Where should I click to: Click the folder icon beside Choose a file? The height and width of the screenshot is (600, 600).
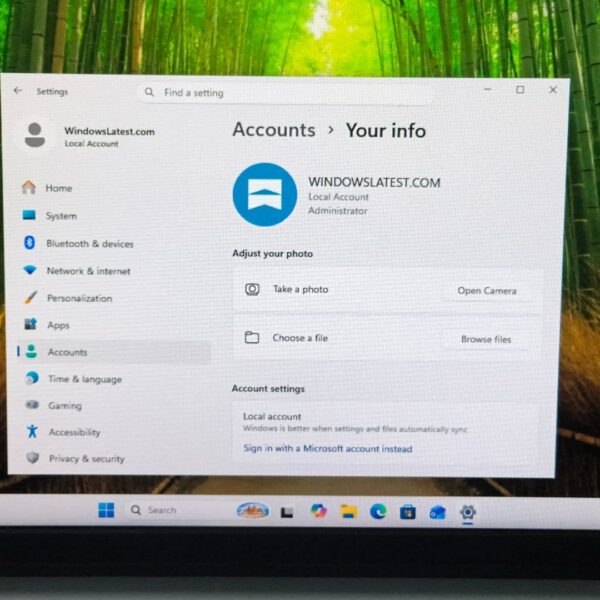252,338
